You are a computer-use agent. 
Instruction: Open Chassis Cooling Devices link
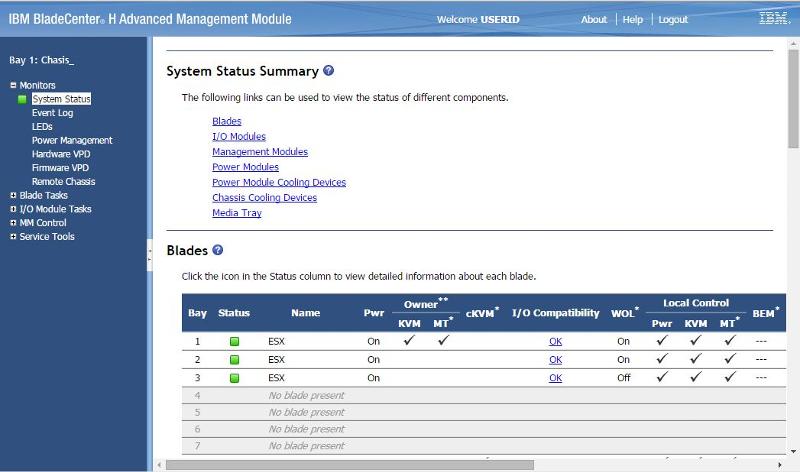264,197
